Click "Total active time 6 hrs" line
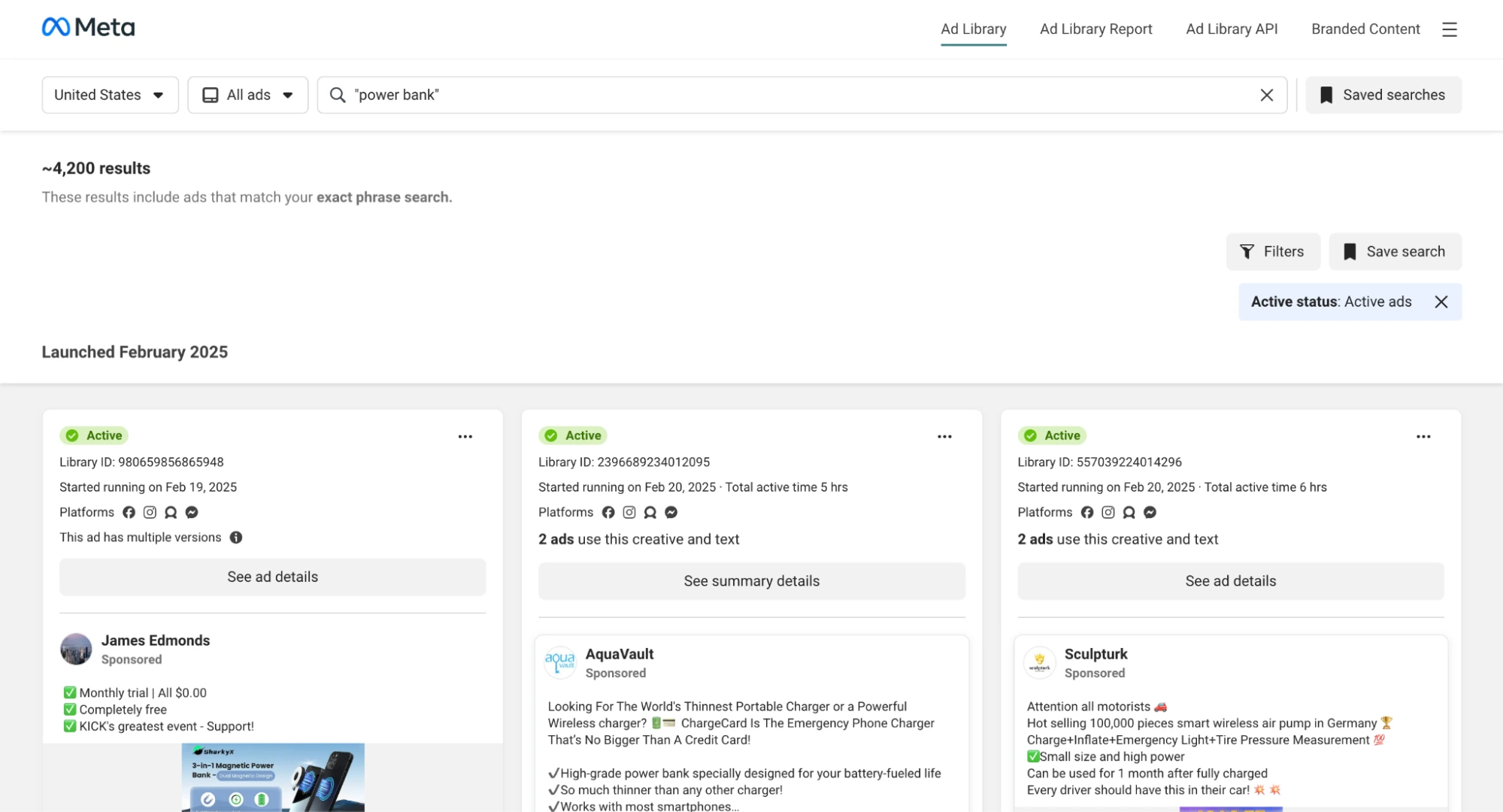 [1265, 487]
